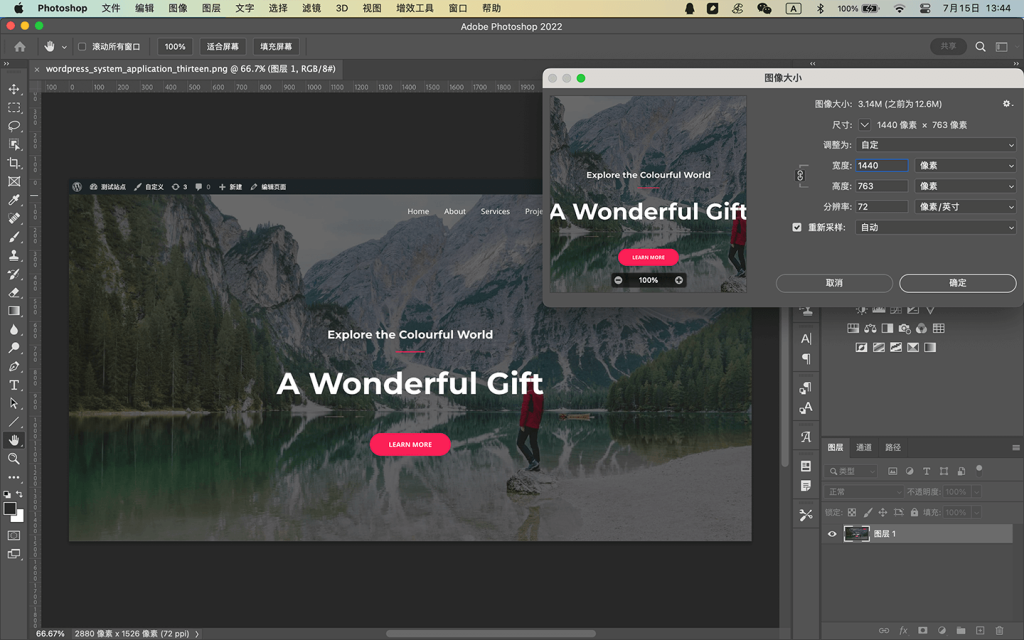Click the 宽度 width input field
1024x640 pixels.
point(882,166)
